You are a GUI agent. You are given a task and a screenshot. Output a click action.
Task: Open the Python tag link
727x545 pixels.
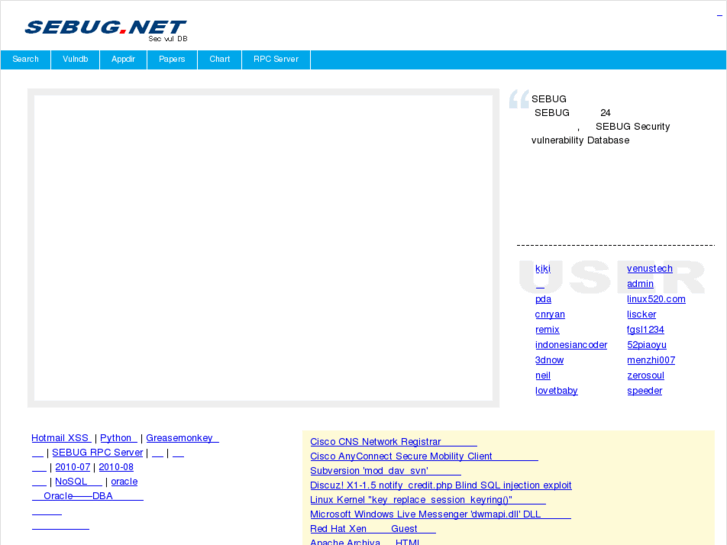pyautogui.click(x=118, y=438)
